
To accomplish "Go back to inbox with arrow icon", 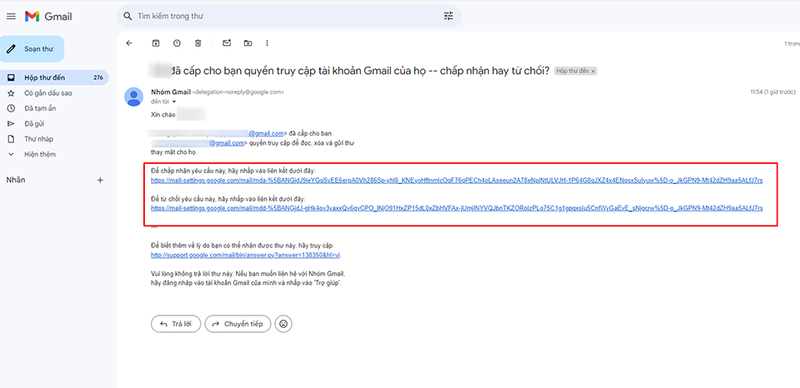I will 129,43.
